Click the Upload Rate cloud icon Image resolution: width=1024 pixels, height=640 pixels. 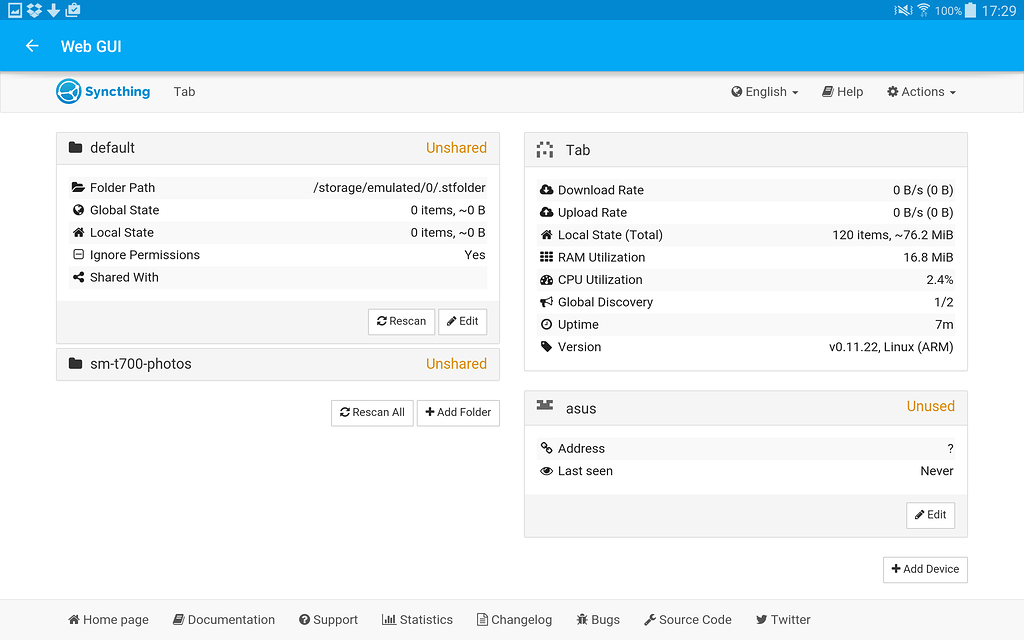pos(545,212)
